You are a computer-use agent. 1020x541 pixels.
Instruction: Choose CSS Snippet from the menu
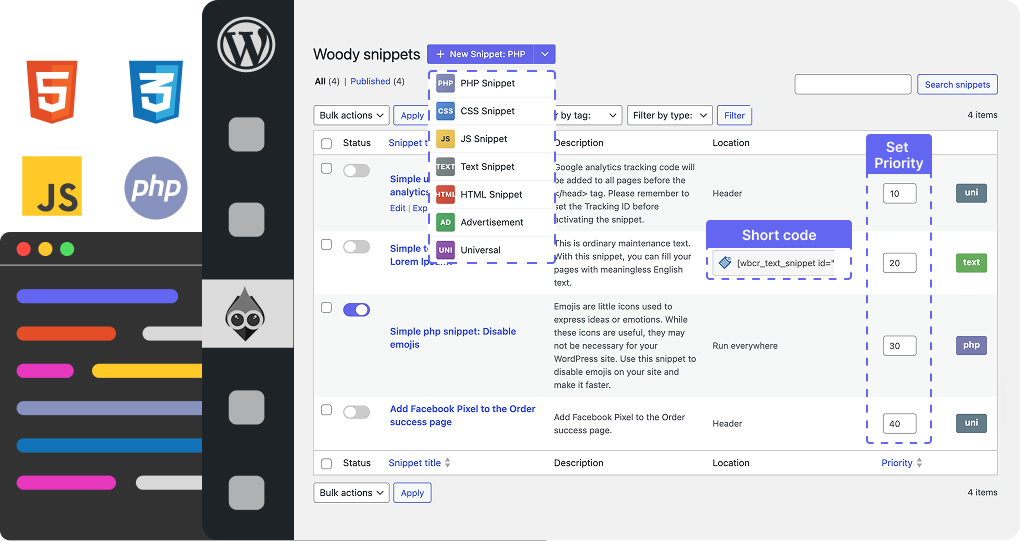pyautogui.click(x=487, y=111)
